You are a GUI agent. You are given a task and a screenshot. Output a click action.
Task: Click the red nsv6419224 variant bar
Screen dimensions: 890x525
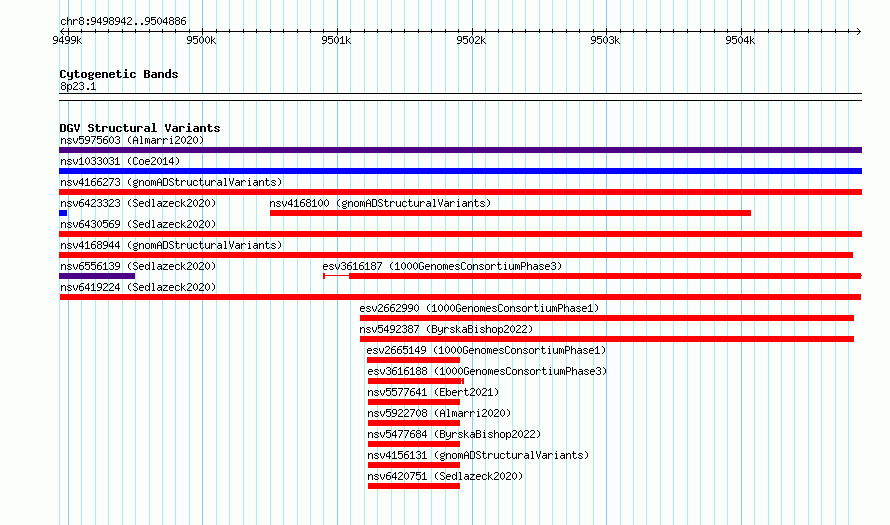(460, 297)
